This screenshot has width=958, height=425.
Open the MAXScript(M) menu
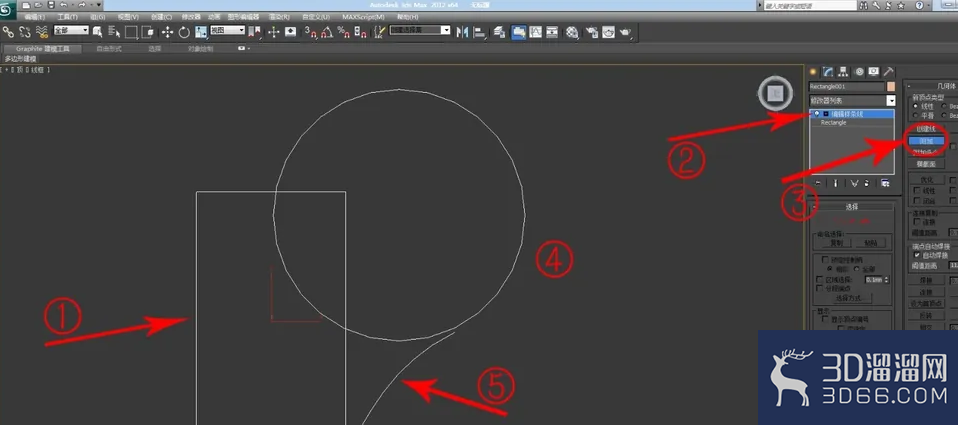(x=363, y=17)
